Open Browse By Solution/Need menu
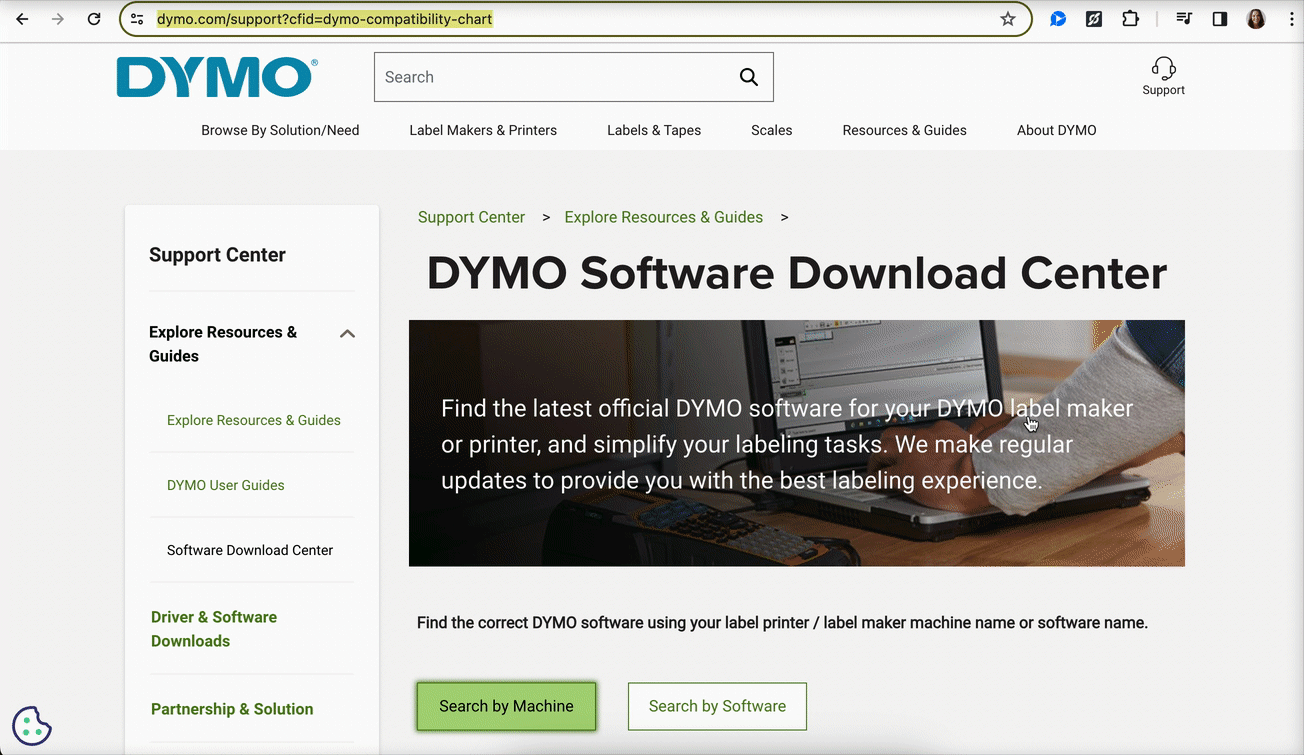This screenshot has width=1304, height=755. tap(280, 130)
